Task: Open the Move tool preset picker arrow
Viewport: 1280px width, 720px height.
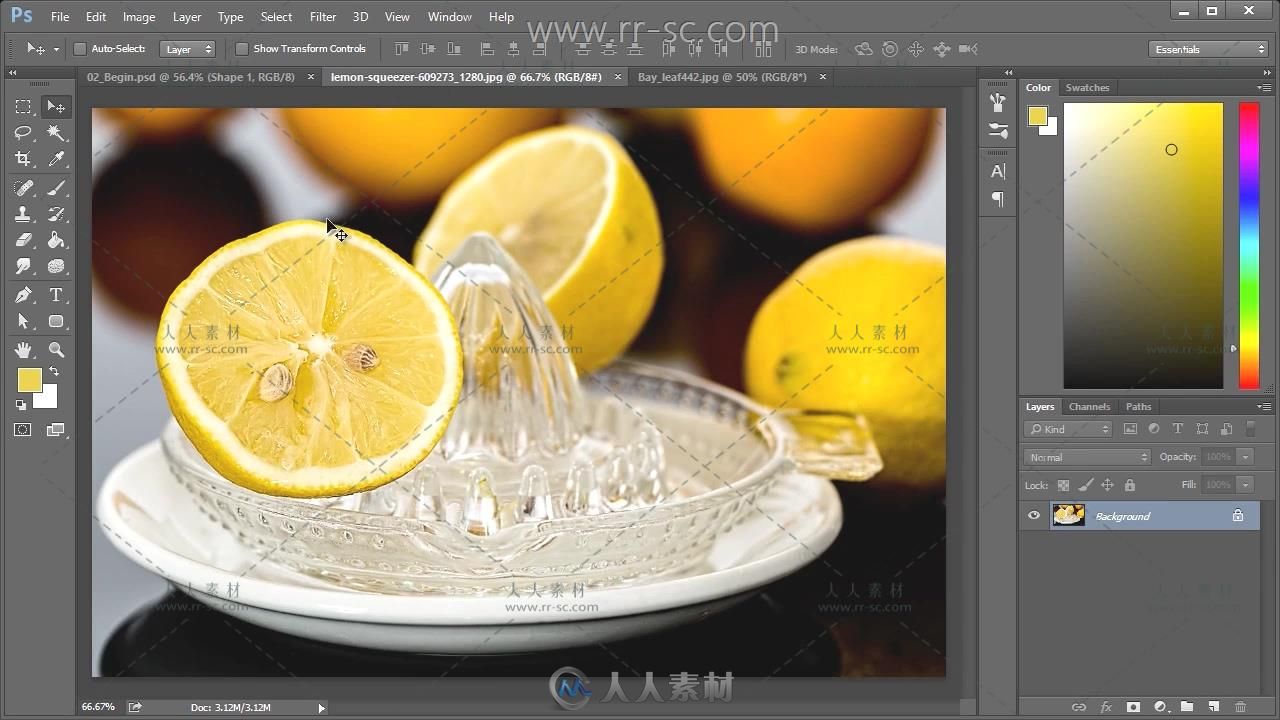Action: tap(56, 49)
